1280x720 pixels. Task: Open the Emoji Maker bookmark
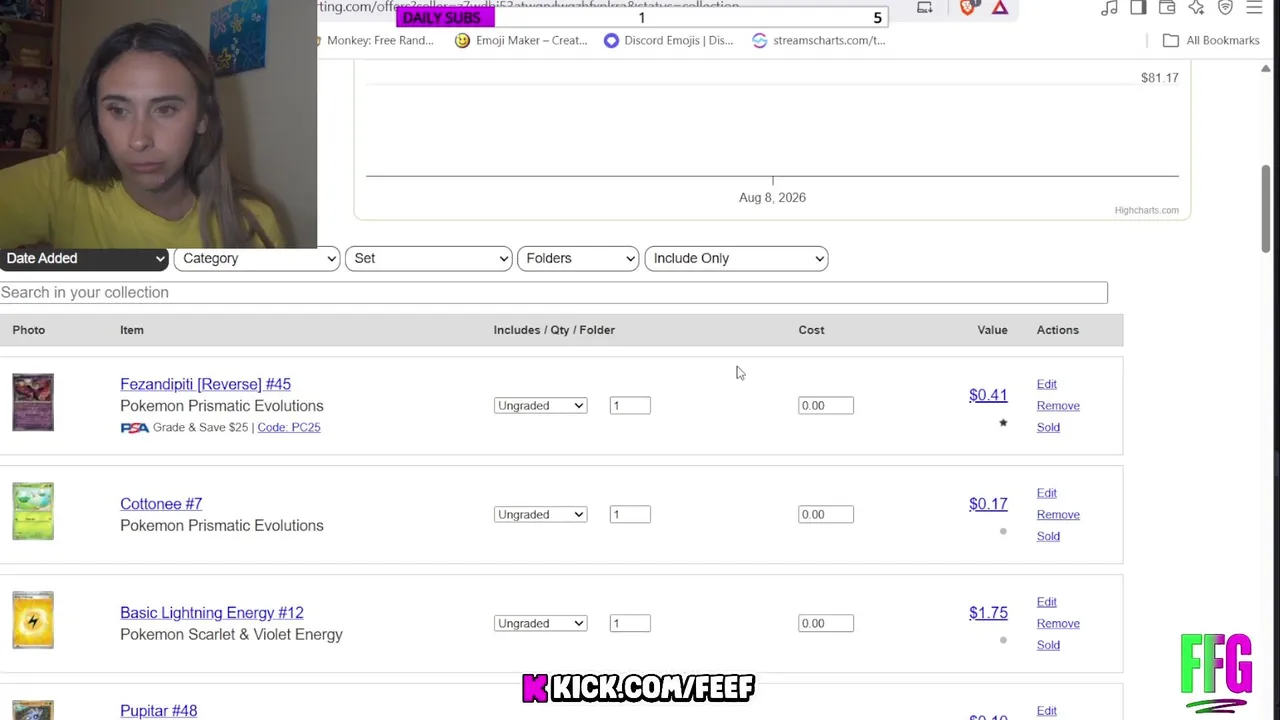pyautogui.click(x=521, y=40)
